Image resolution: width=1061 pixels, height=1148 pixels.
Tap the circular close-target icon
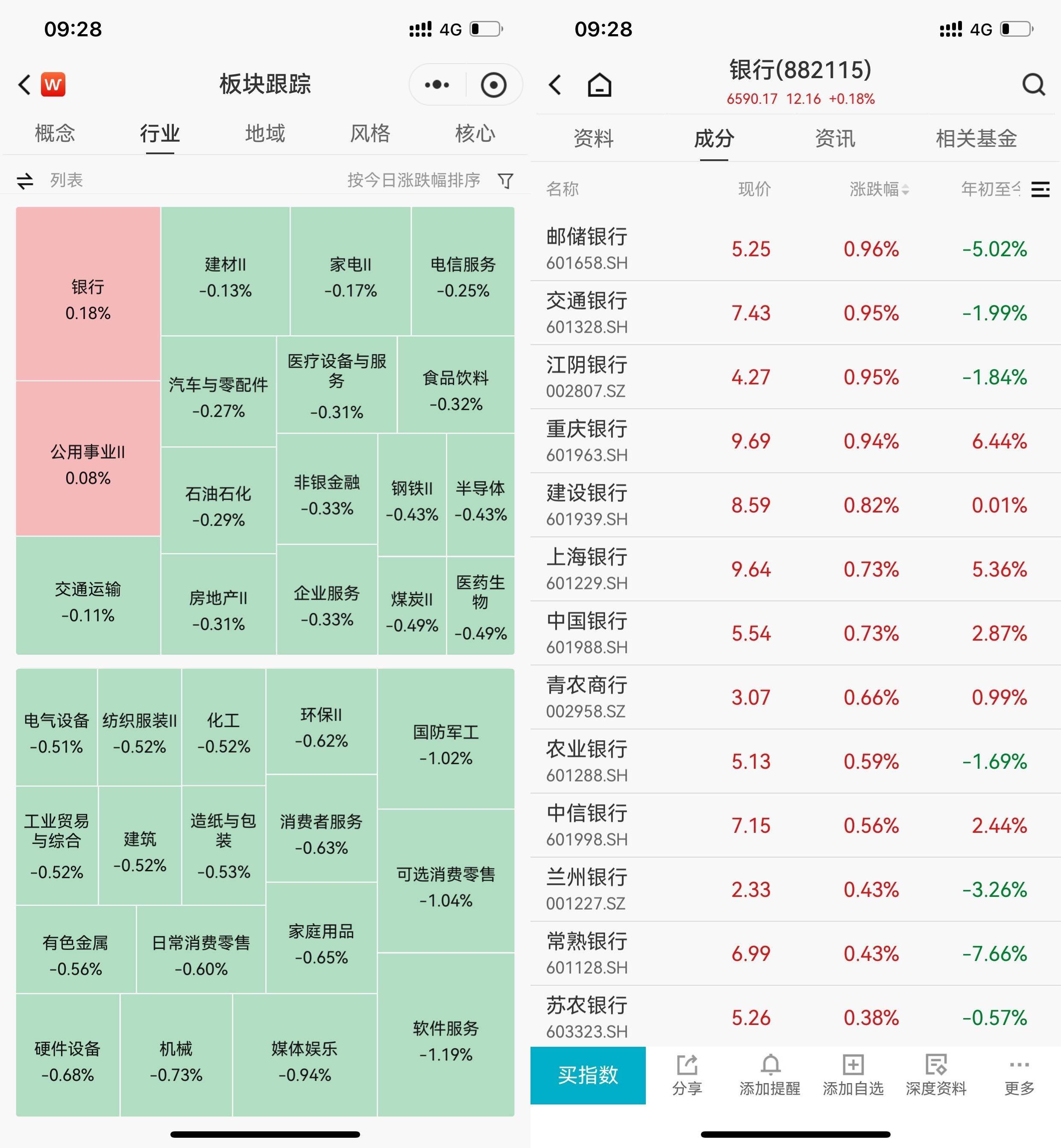point(493,85)
